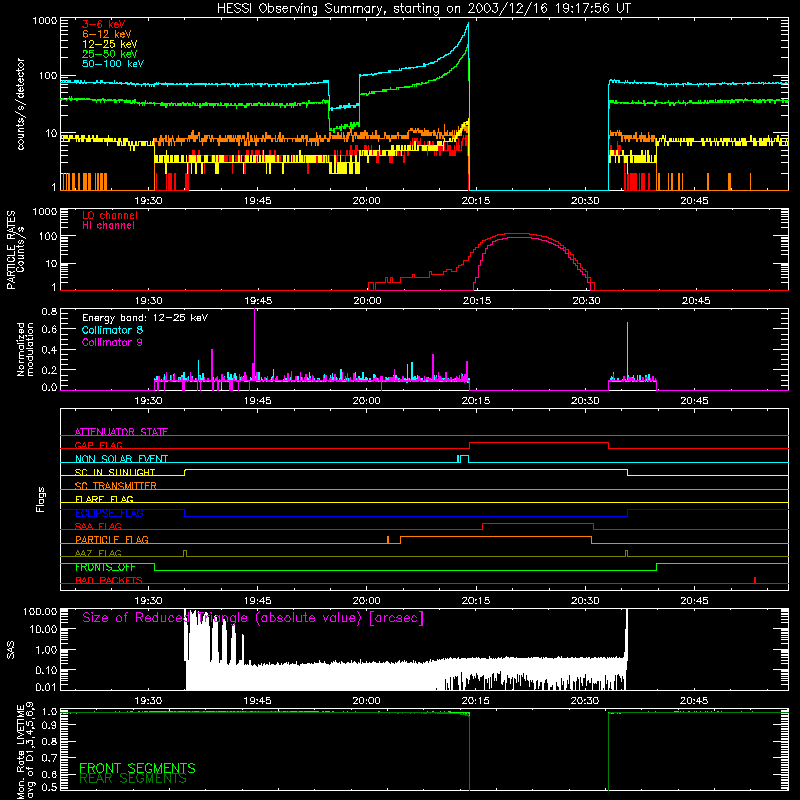Image resolution: width=800 pixels, height=800 pixels.
Task: Click the 'Collimator 8' legend label
Action: pos(113,330)
